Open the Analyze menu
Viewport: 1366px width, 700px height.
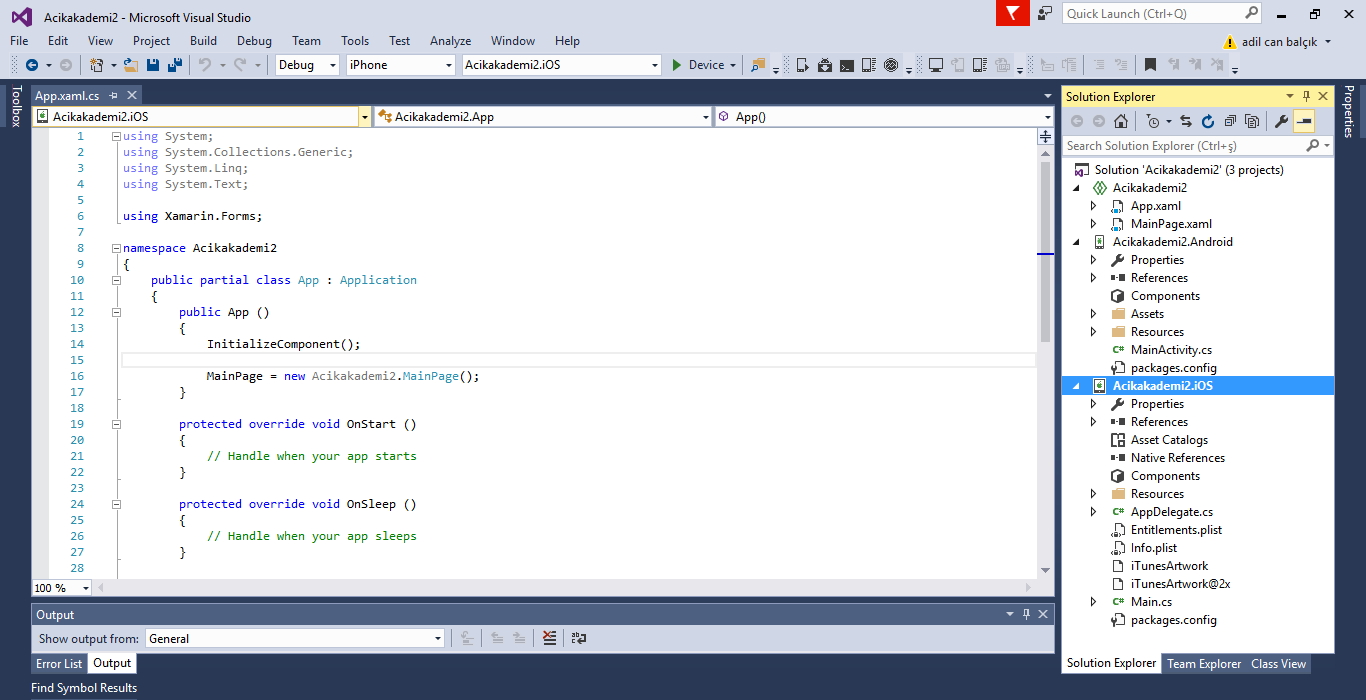point(450,41)
